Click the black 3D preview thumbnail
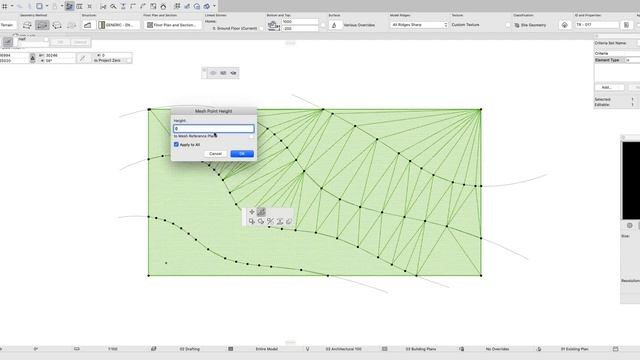Image resolution: width=640 pixels, height=360 pixels. 631,180
